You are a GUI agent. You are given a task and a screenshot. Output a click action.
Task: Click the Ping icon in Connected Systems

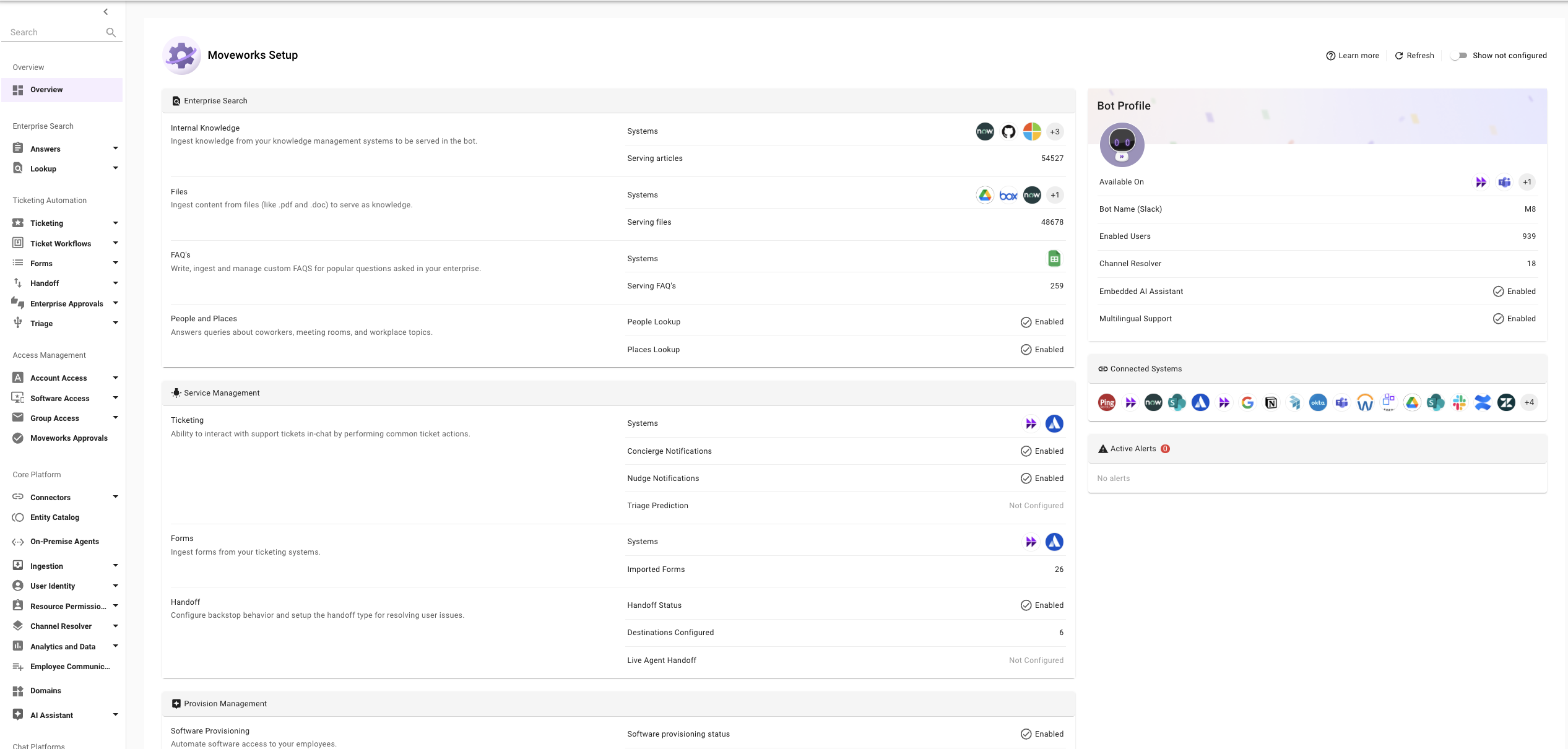1107,402
